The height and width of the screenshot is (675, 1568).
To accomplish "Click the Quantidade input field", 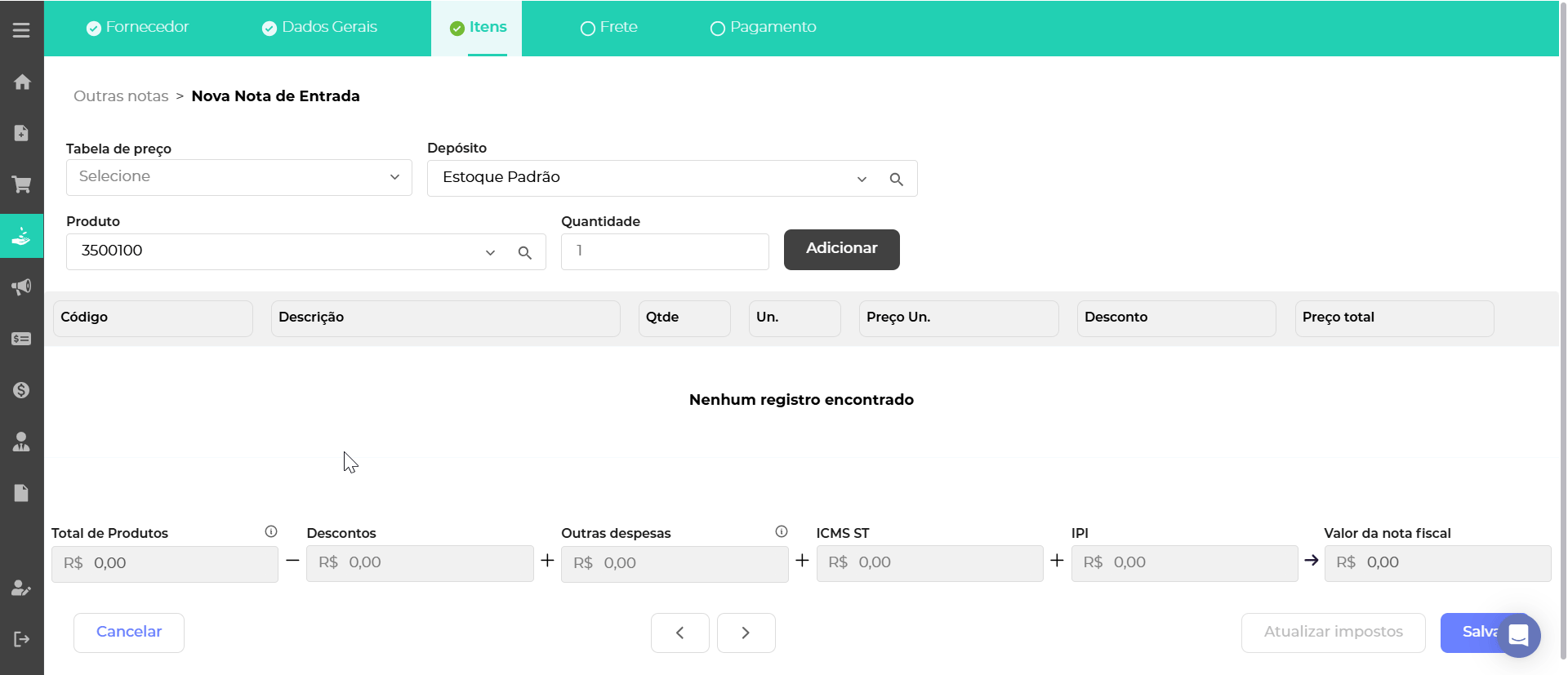I will (665, 251).
